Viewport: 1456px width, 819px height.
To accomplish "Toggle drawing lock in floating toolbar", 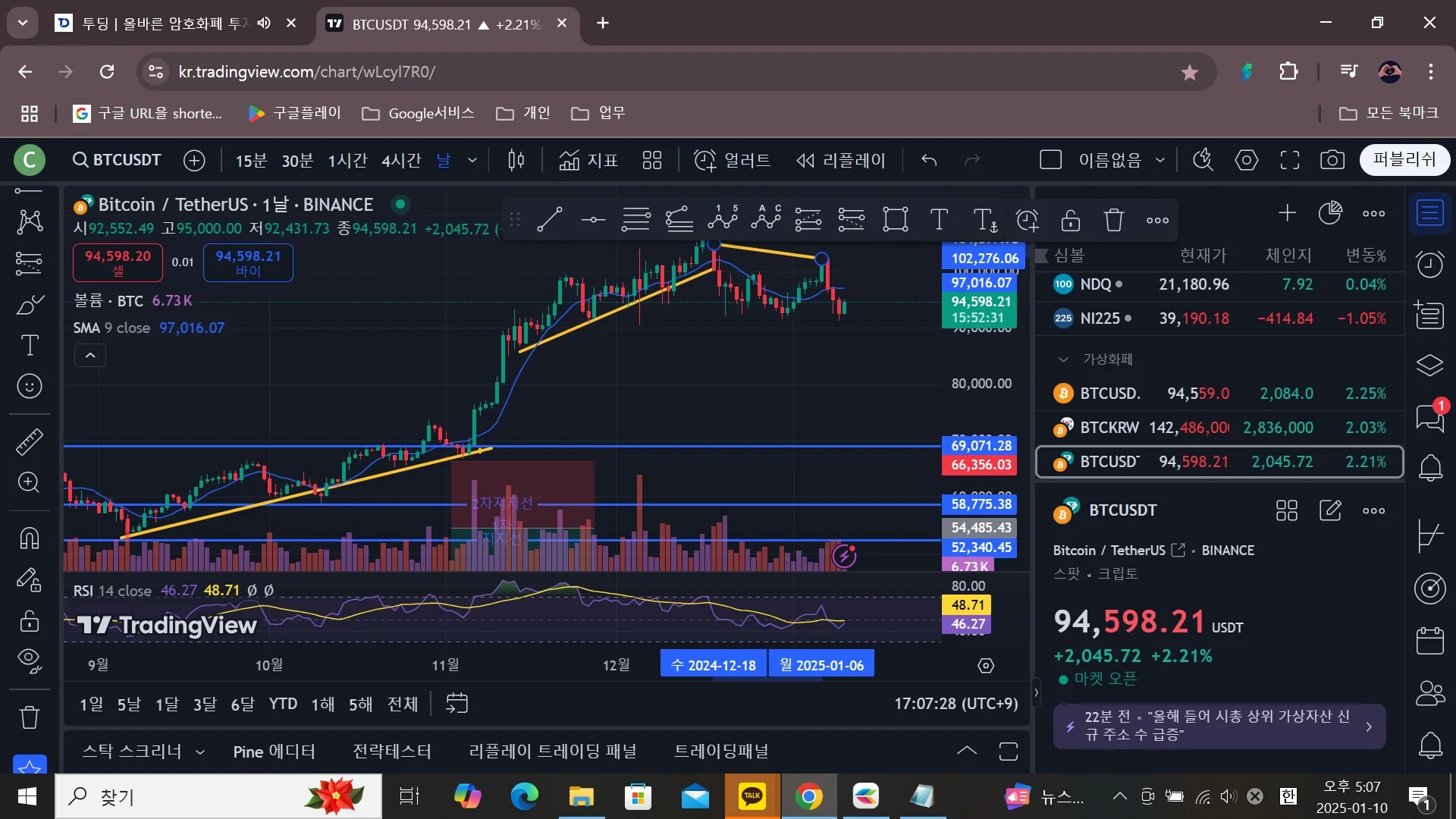I will [x=1070, y=220].
